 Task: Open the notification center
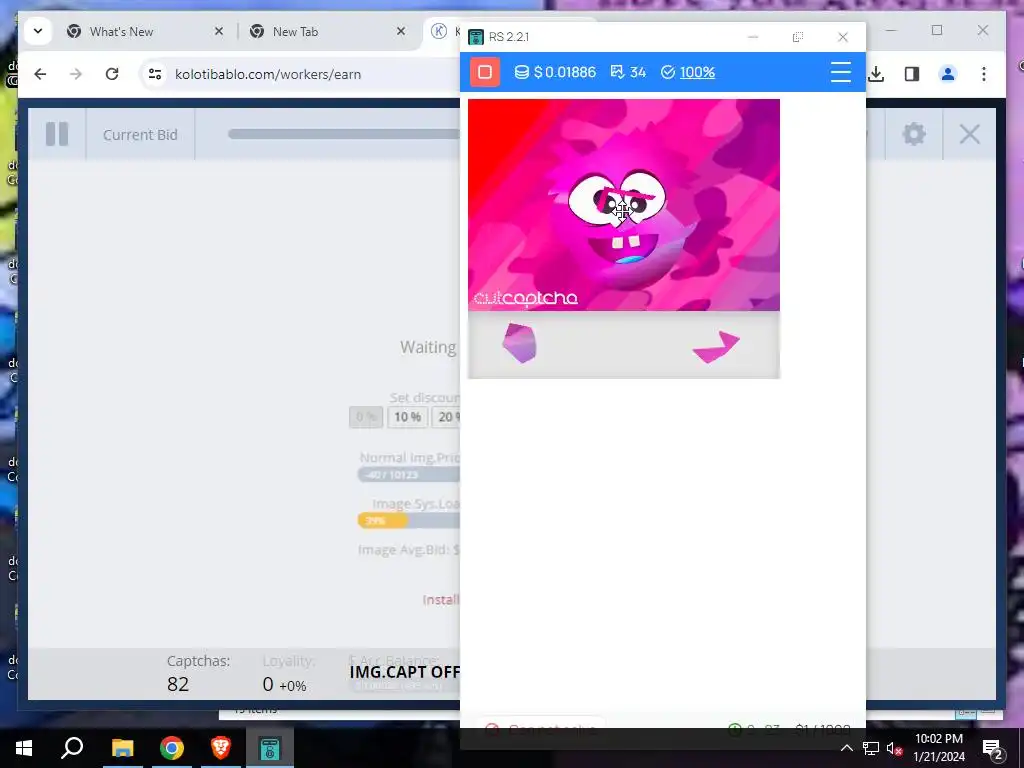point(993,748)
